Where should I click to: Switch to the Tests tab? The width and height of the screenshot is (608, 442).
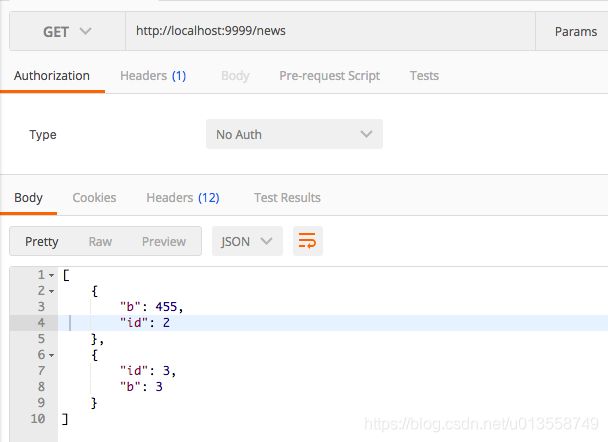pos(424,76)
